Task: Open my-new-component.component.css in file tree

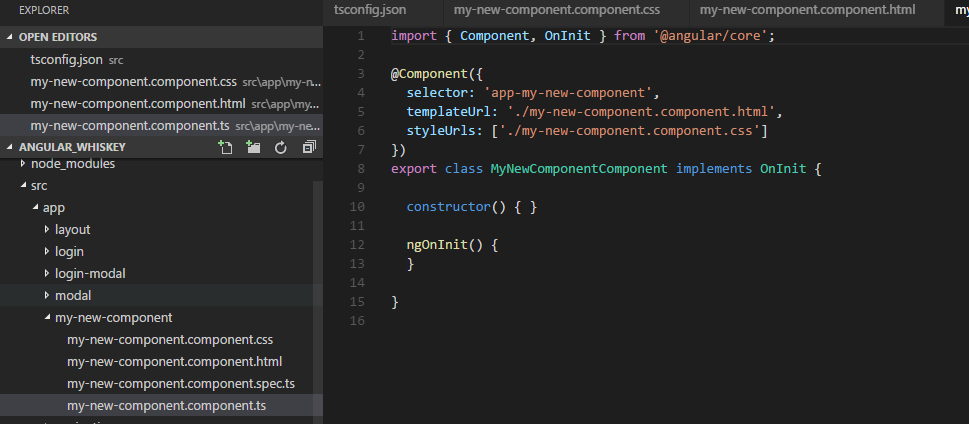Action: click(170, 340)
